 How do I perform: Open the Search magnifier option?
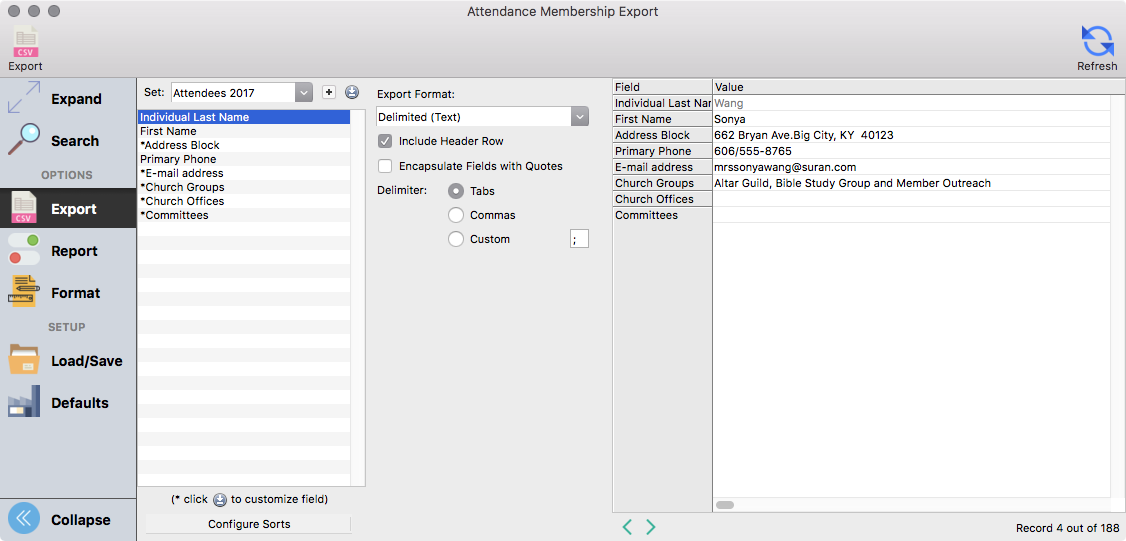24,141
